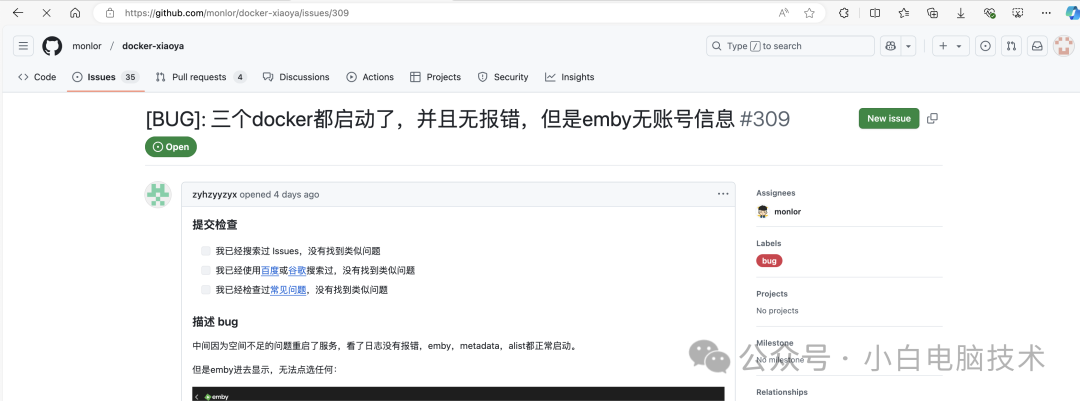Click zyhzyyzyx user avatar
The image size is (1080, 401).
(158, 195)
